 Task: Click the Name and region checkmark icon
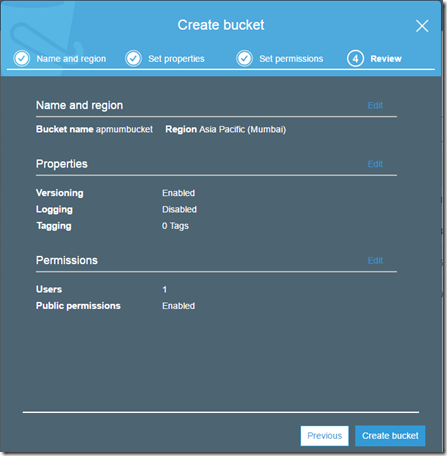22,59
